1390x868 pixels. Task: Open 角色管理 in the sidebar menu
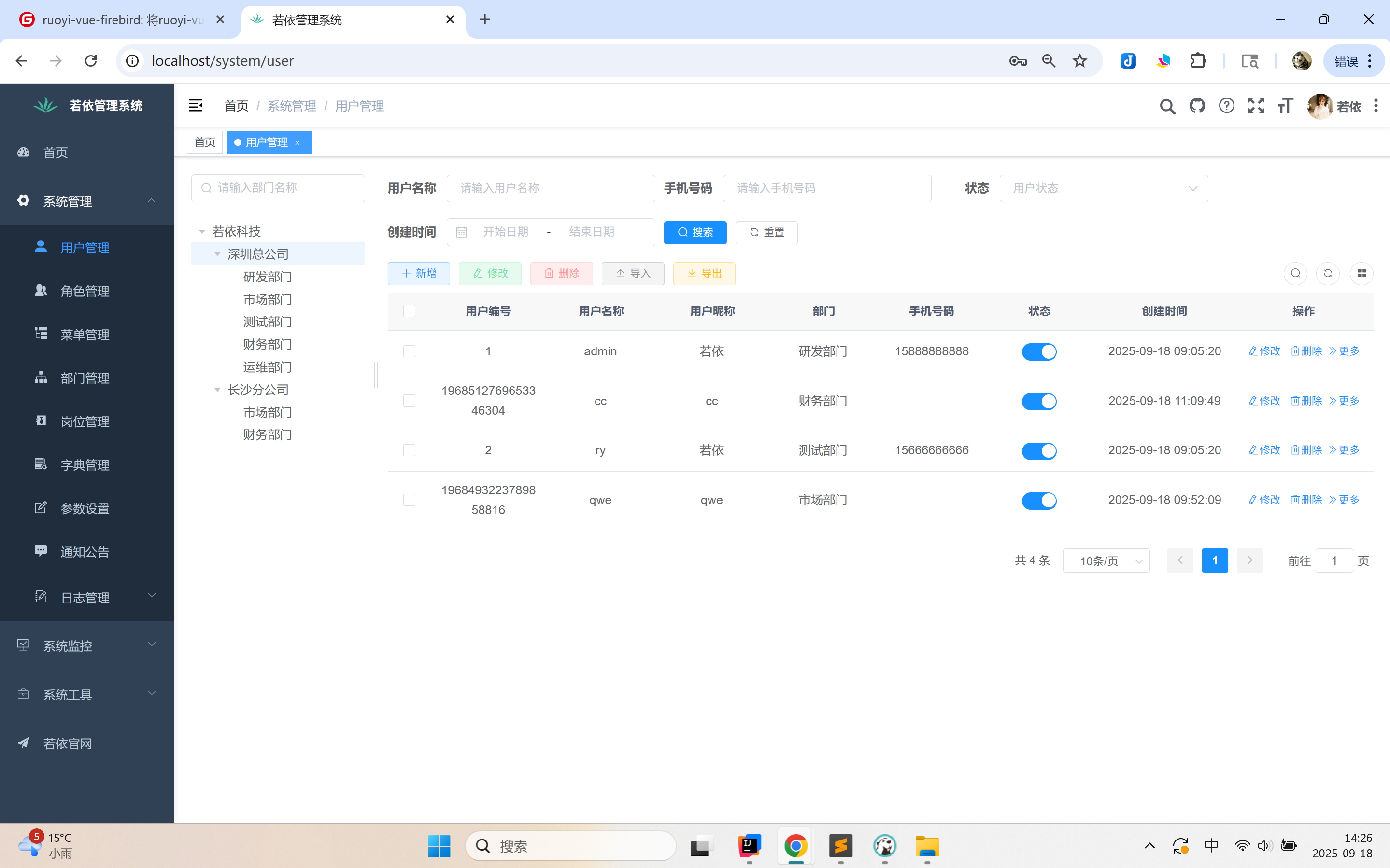(85, 291)
